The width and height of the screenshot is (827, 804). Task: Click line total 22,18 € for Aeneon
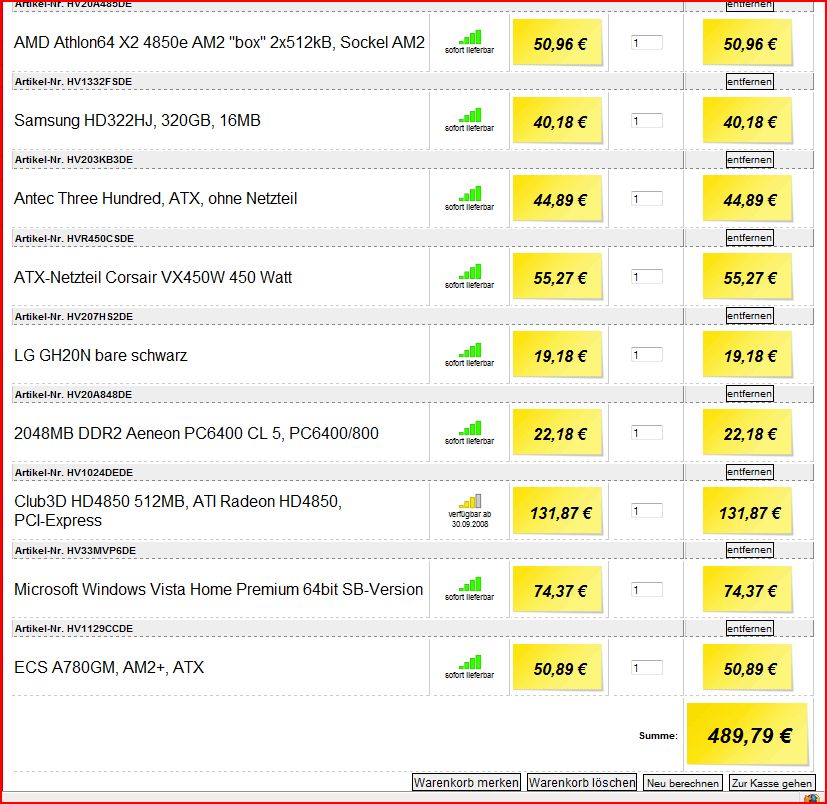point(748,434)
